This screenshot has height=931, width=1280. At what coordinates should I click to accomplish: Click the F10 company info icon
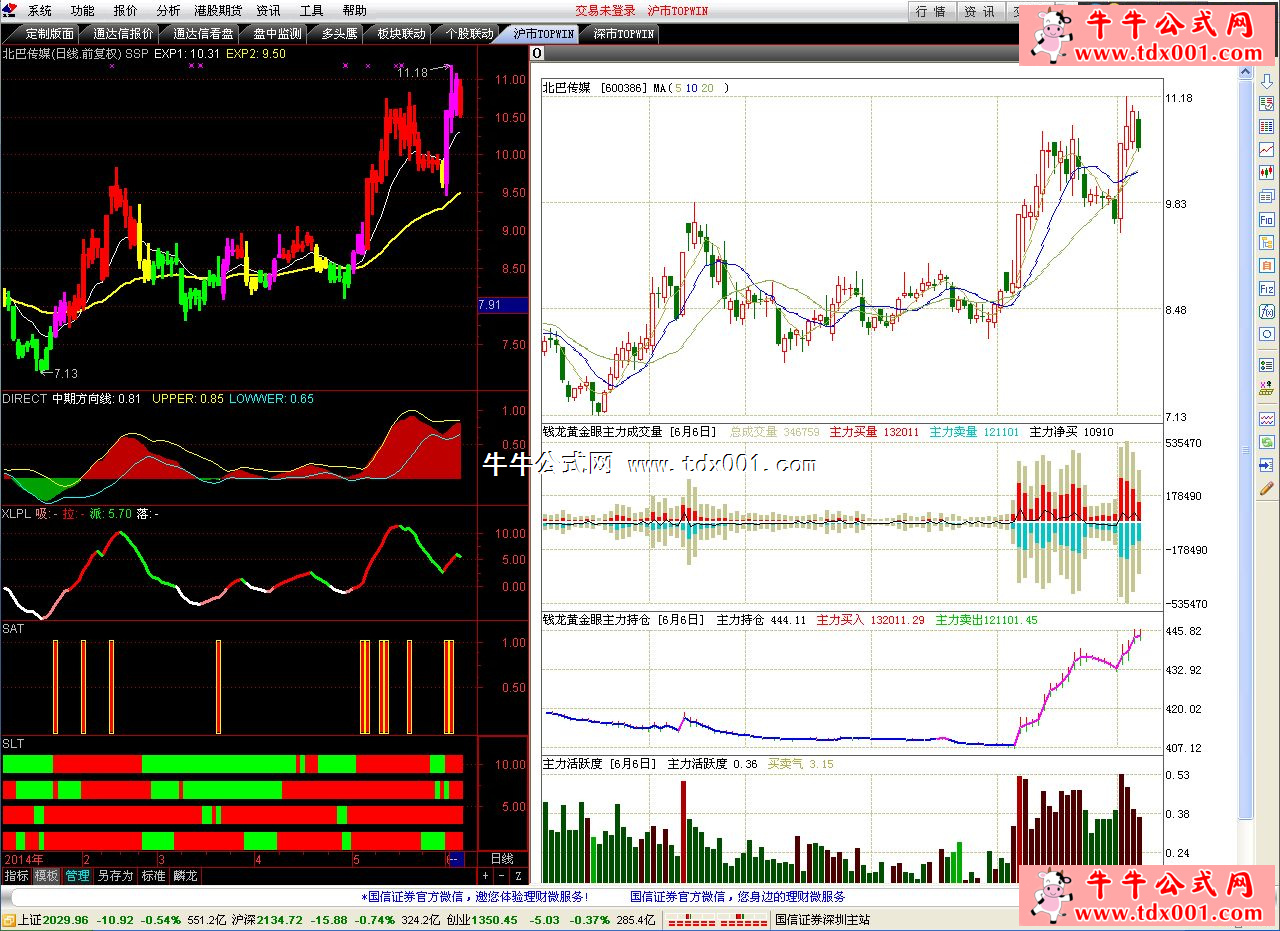pos(1266,219)
